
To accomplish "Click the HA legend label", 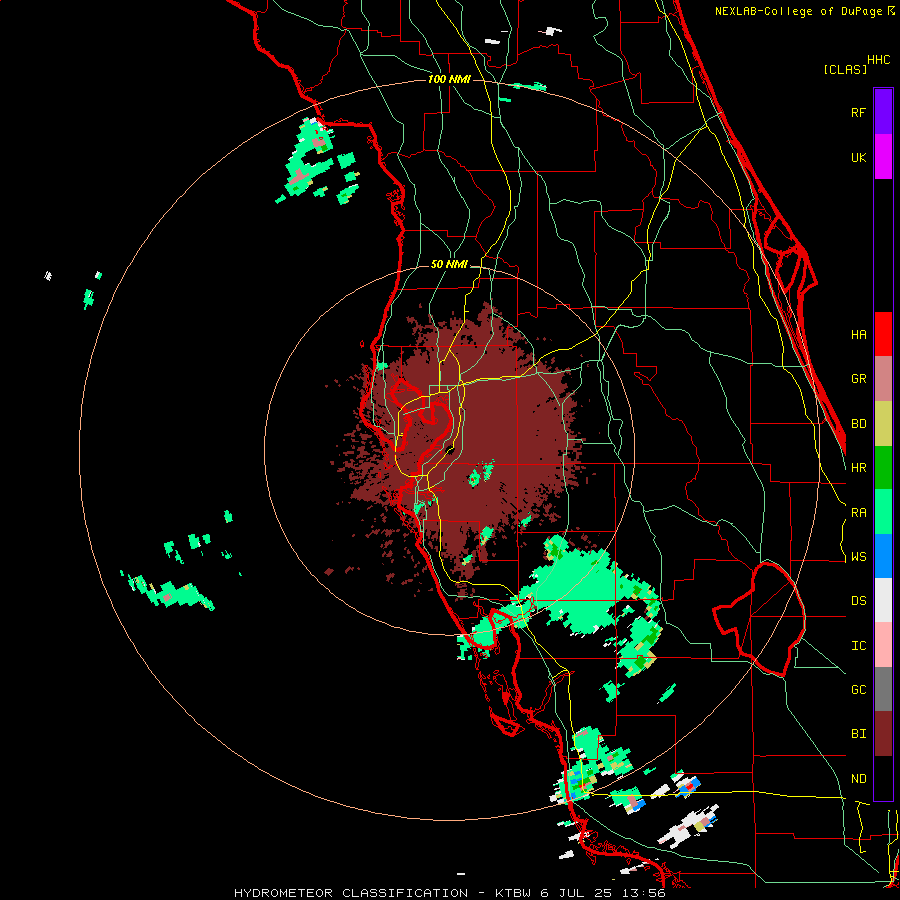I will 859,335.
